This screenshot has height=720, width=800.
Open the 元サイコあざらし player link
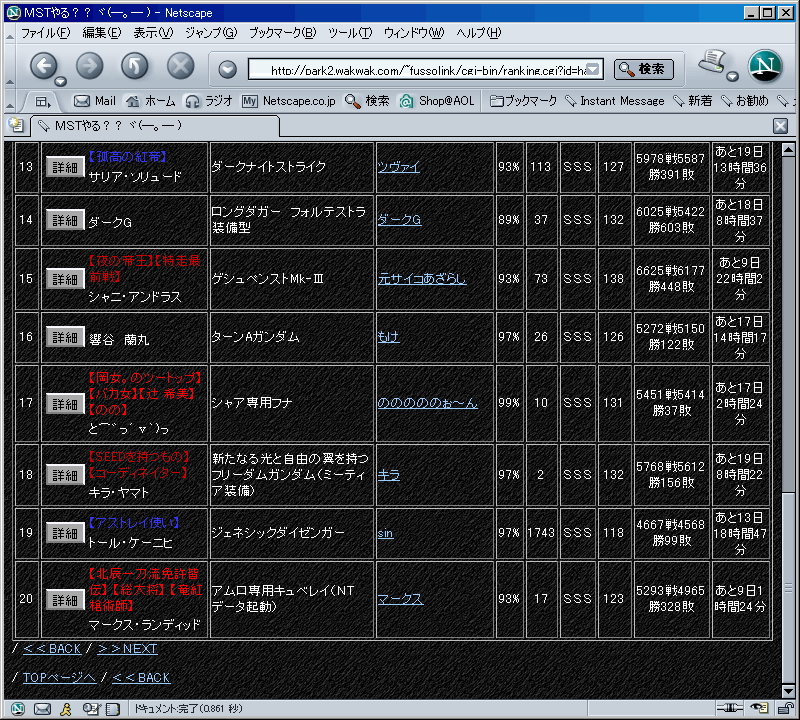(x=422, y=279)
